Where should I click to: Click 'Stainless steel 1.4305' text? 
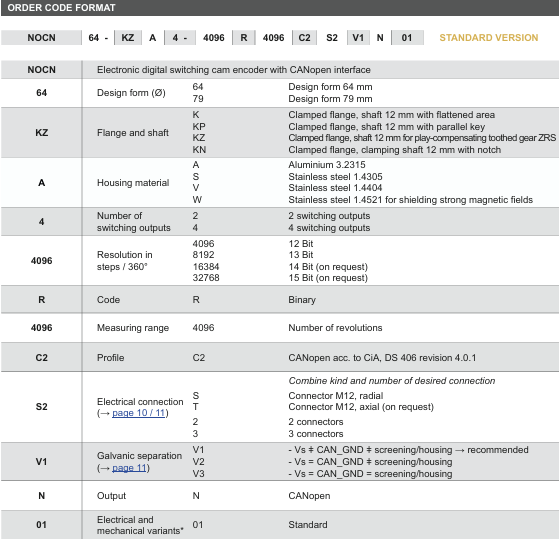point(335,177)
